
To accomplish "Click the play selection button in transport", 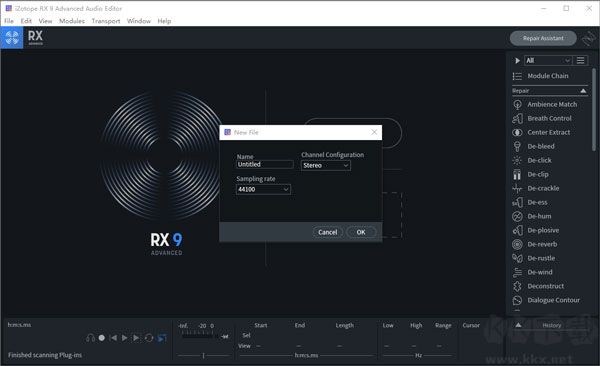I will [136, 338].
